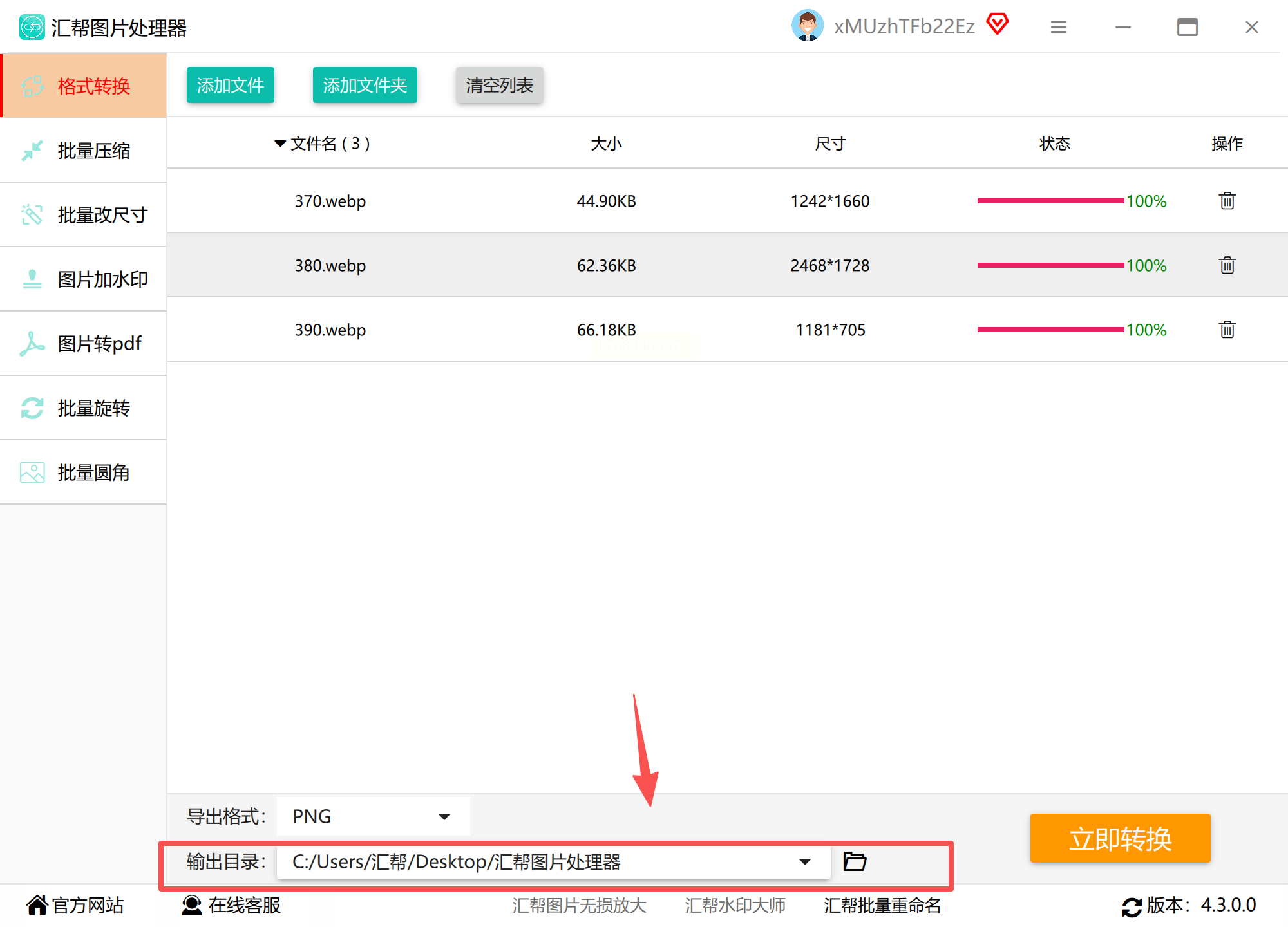Viewport: 1288px width, 927px height.
Task: Click the 添加文件 button
Action: 230,85
